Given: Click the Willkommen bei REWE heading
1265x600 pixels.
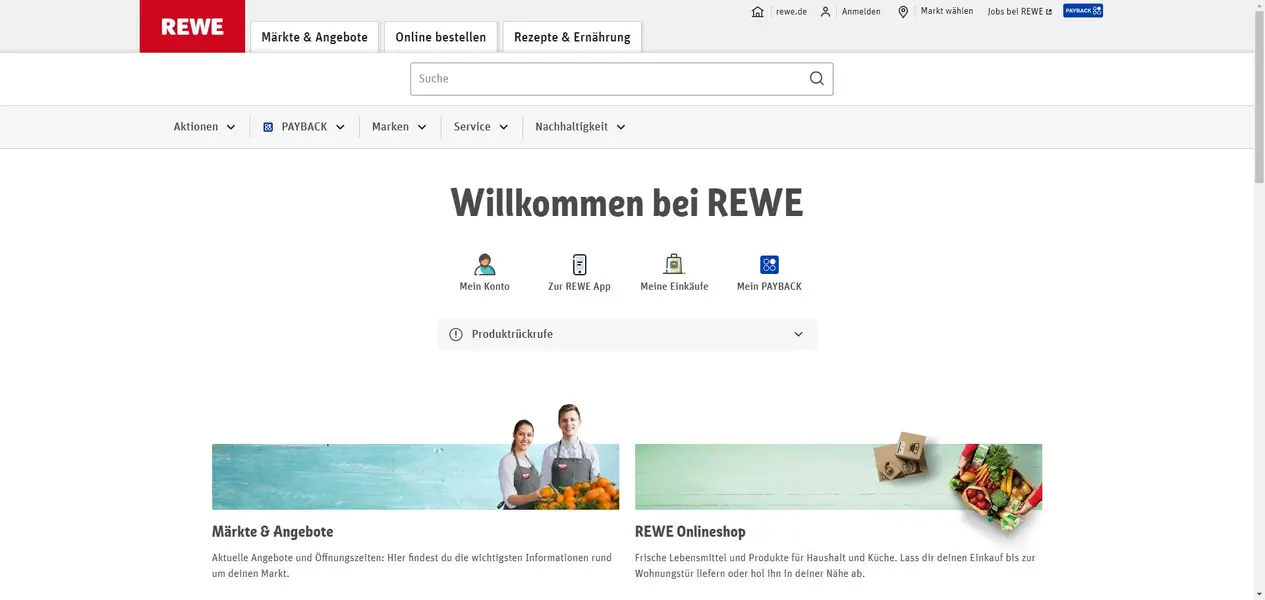Looking at the screenshot, I should [627, 203].
